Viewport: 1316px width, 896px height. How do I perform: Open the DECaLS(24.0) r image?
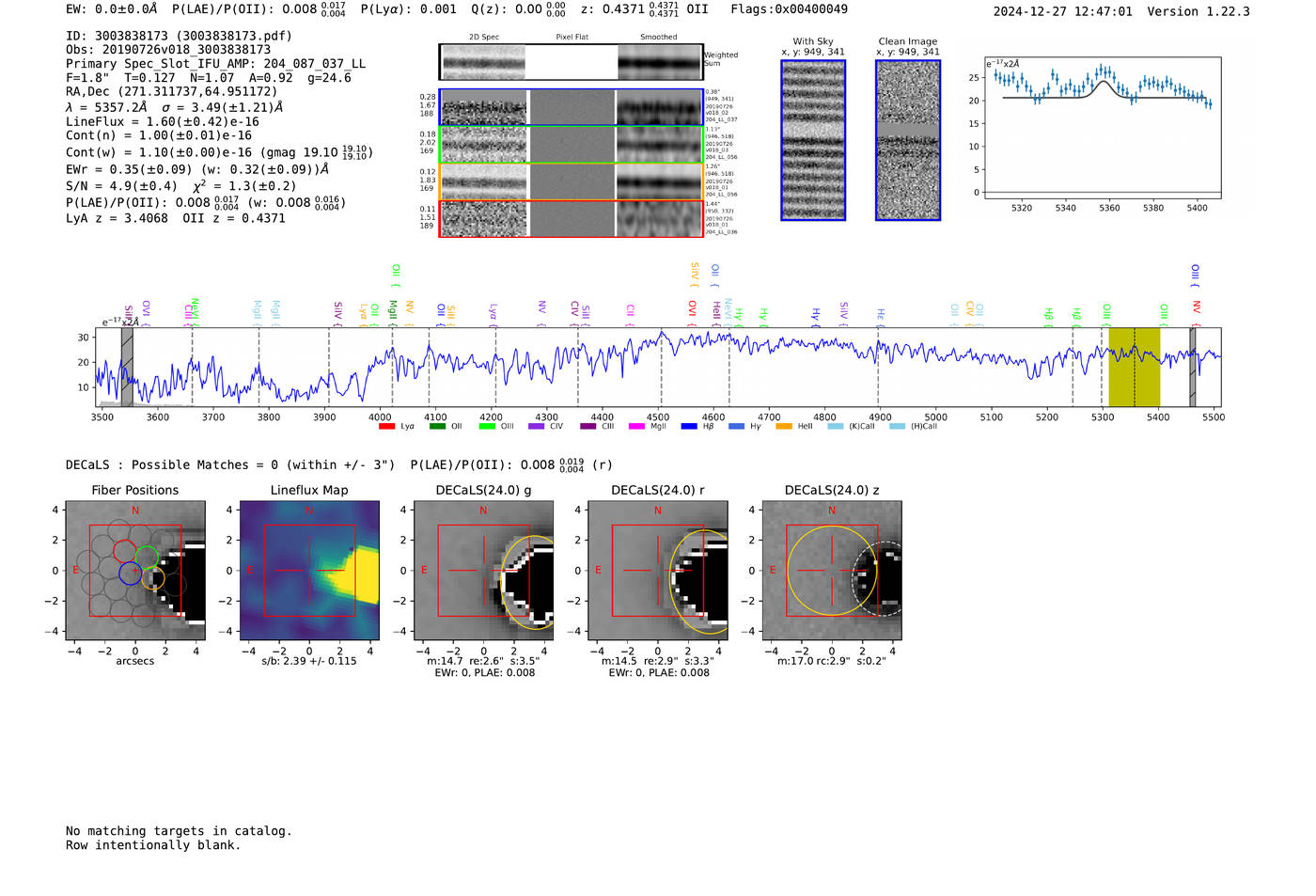pos(657,571)
